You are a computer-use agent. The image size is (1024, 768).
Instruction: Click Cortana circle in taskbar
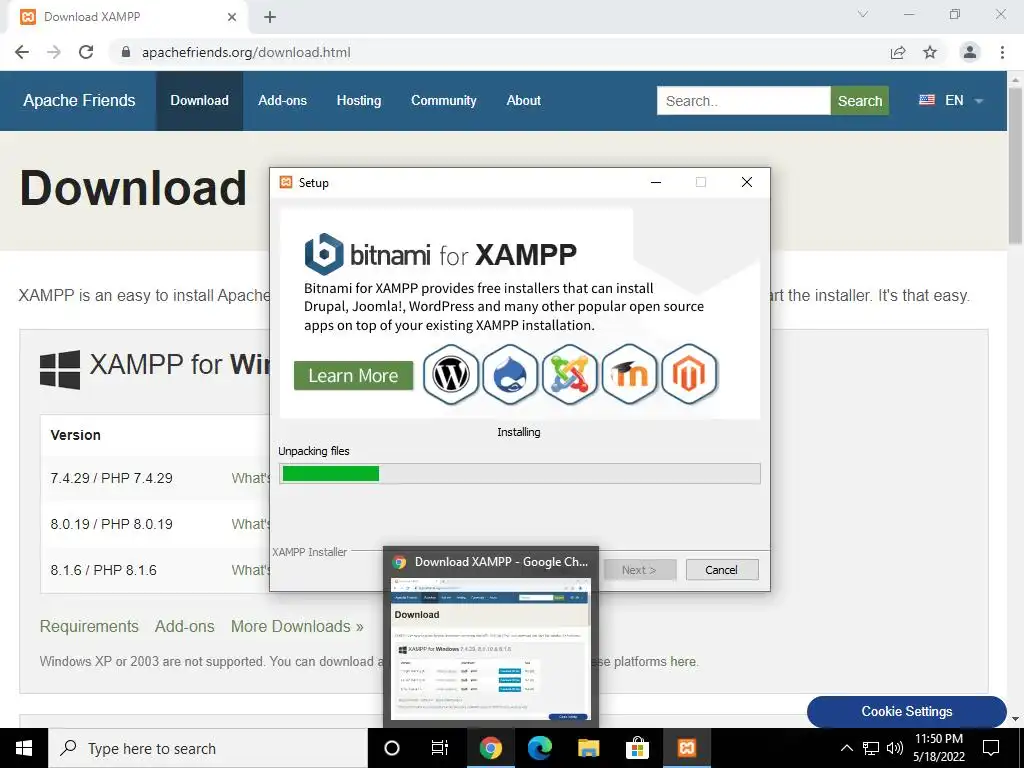pos(391,748)
